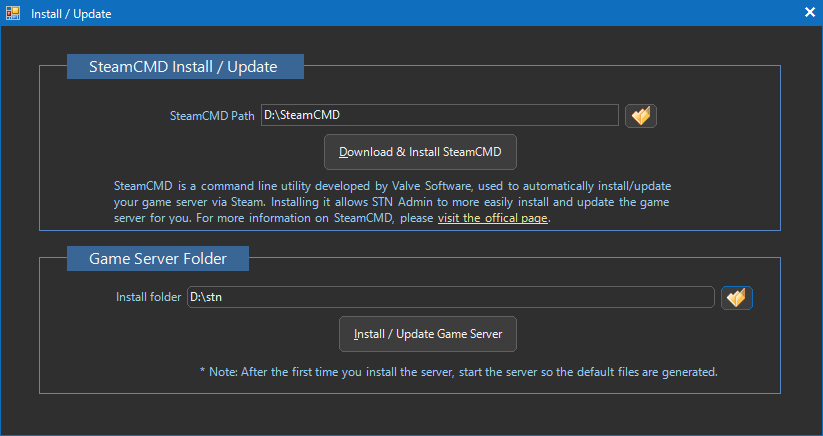Click blank space left of Download button
Screen dimensions: 823x436
pos(200,152)
